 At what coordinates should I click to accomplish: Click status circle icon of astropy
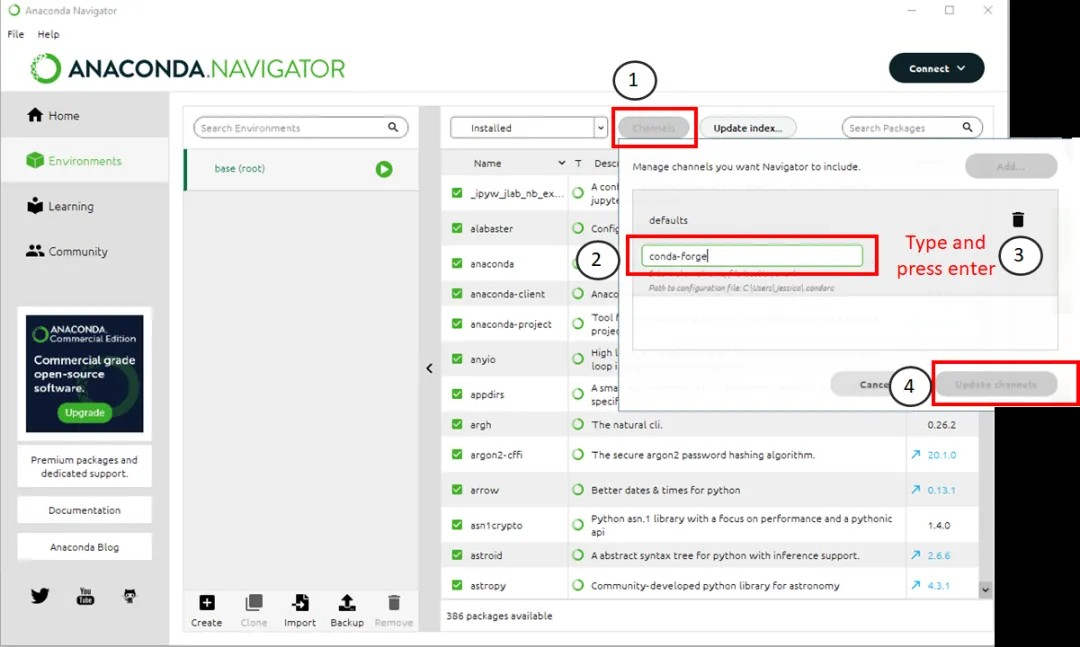(578, 585)
